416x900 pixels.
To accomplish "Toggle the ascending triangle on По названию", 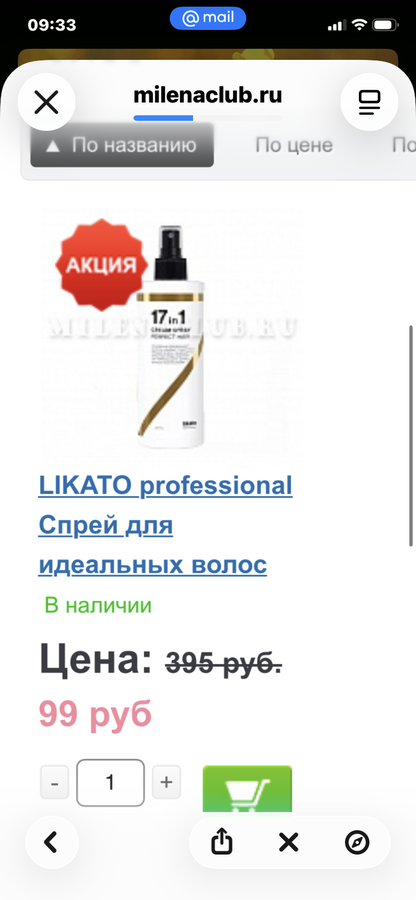I will 53,146.
